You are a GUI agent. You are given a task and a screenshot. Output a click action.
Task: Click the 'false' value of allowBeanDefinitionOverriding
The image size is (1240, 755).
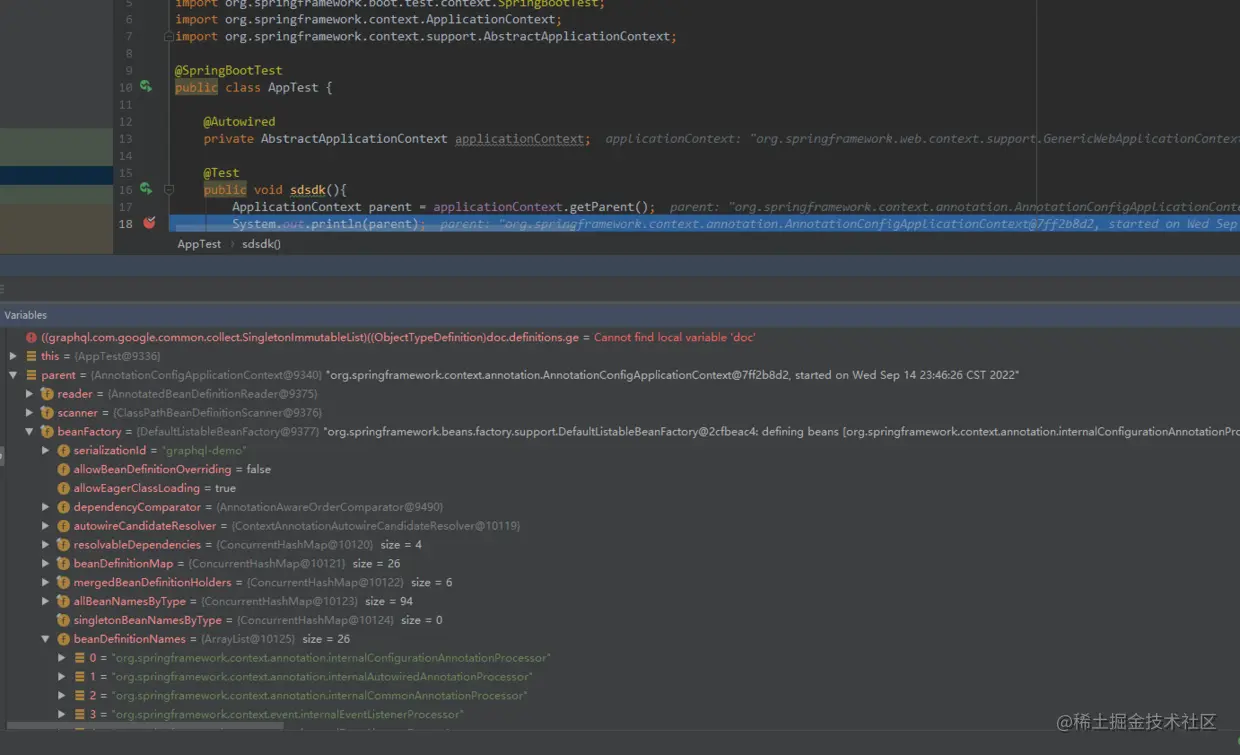[258, 469]
